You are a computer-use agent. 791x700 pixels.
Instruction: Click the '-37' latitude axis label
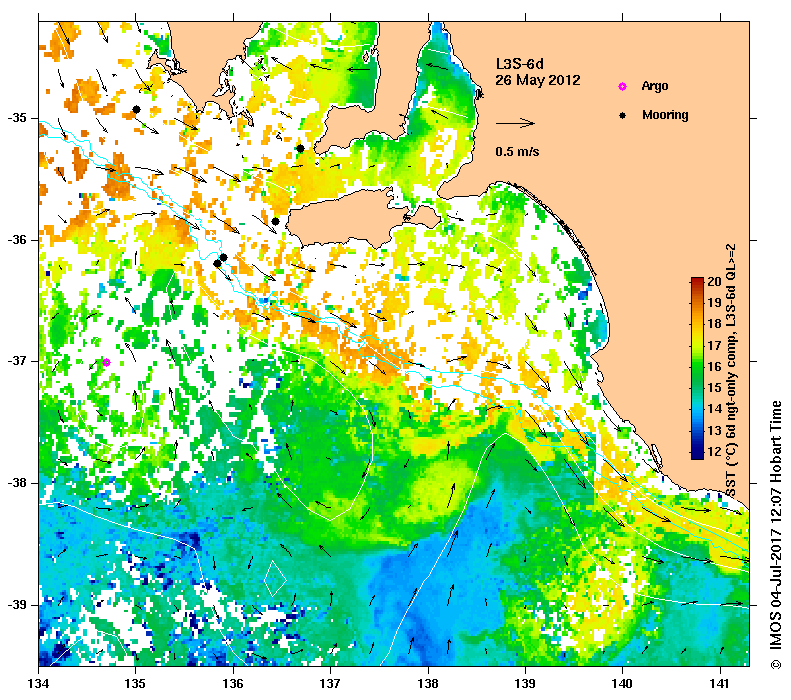click(17, 362)
